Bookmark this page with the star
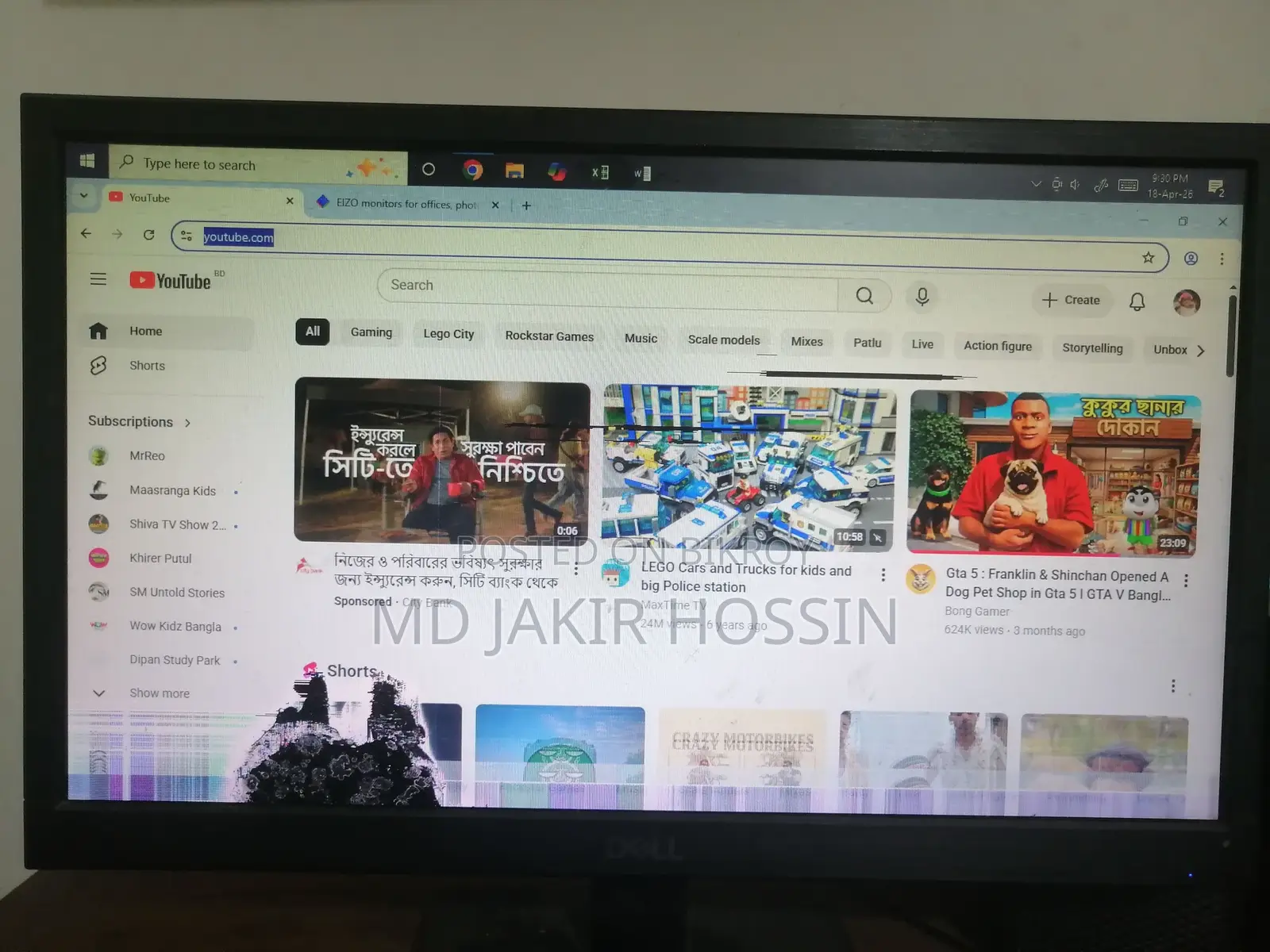This screenshot has width=1270, height=952. coord(1148,257)
